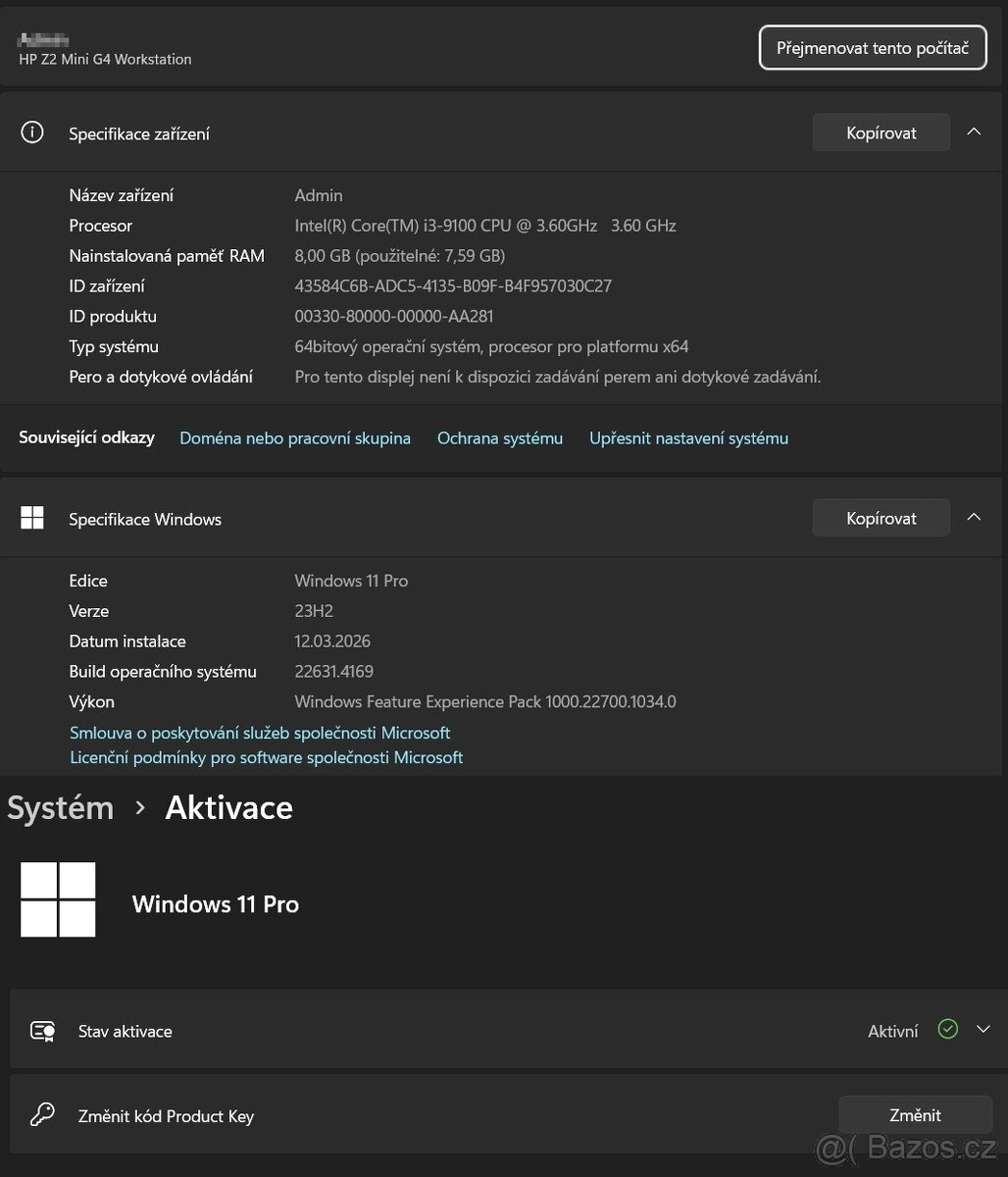The image size is (1008, 1177).
Task: Collapse the Specifikace Windows section
Action: [974, 518]
